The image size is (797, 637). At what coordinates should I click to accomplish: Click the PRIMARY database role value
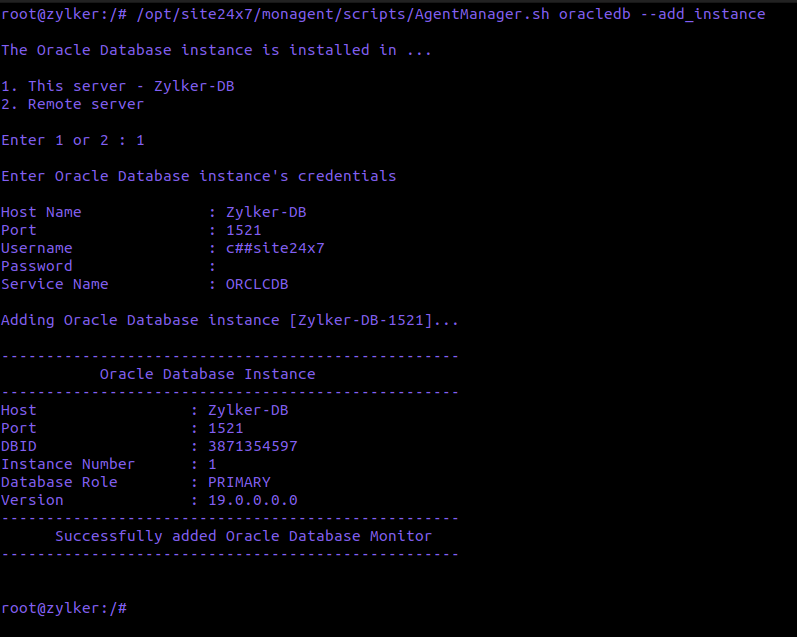click(239, 482)
